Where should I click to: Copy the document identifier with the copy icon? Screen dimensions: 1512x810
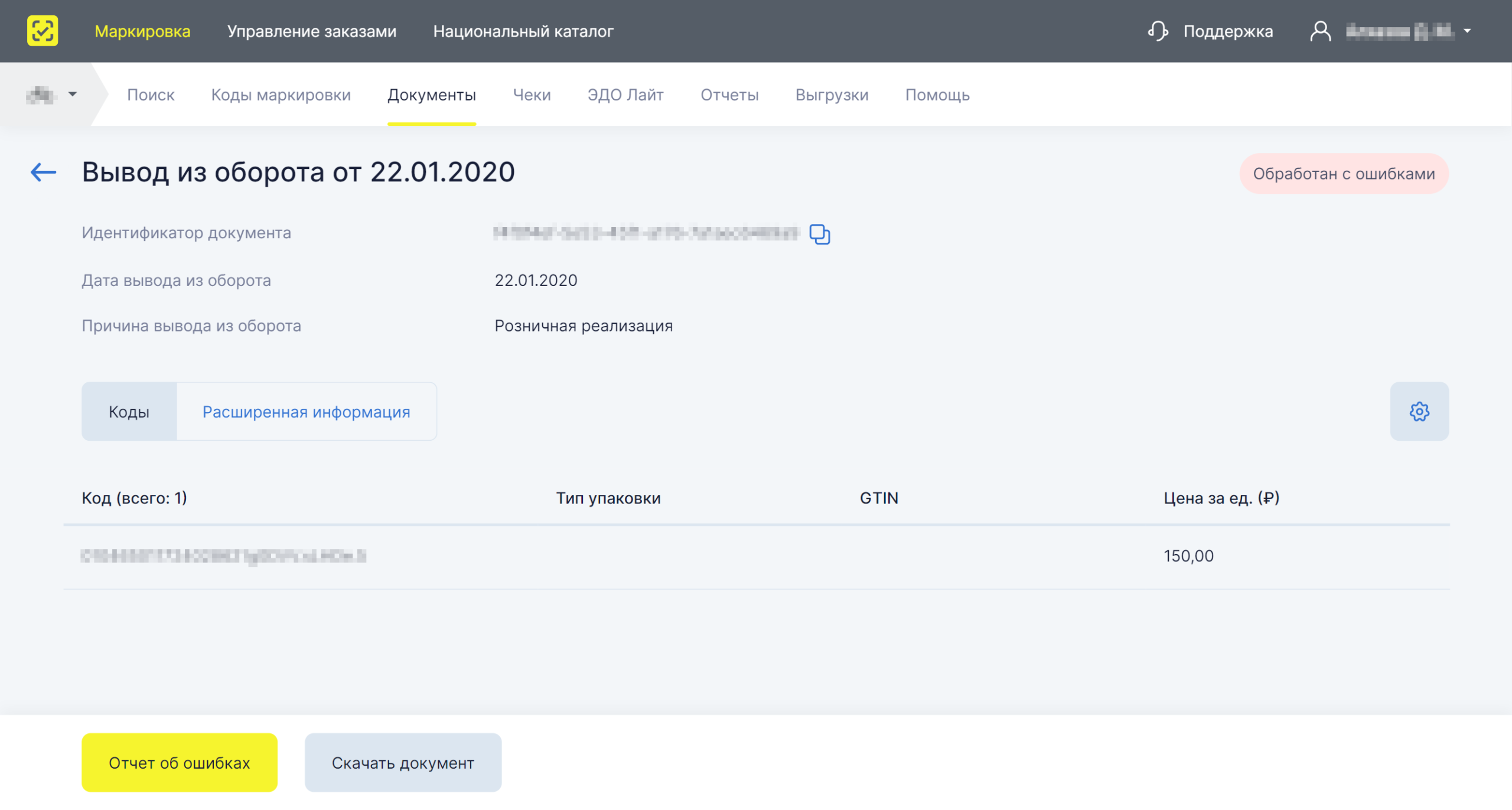(x=819, y=234)
